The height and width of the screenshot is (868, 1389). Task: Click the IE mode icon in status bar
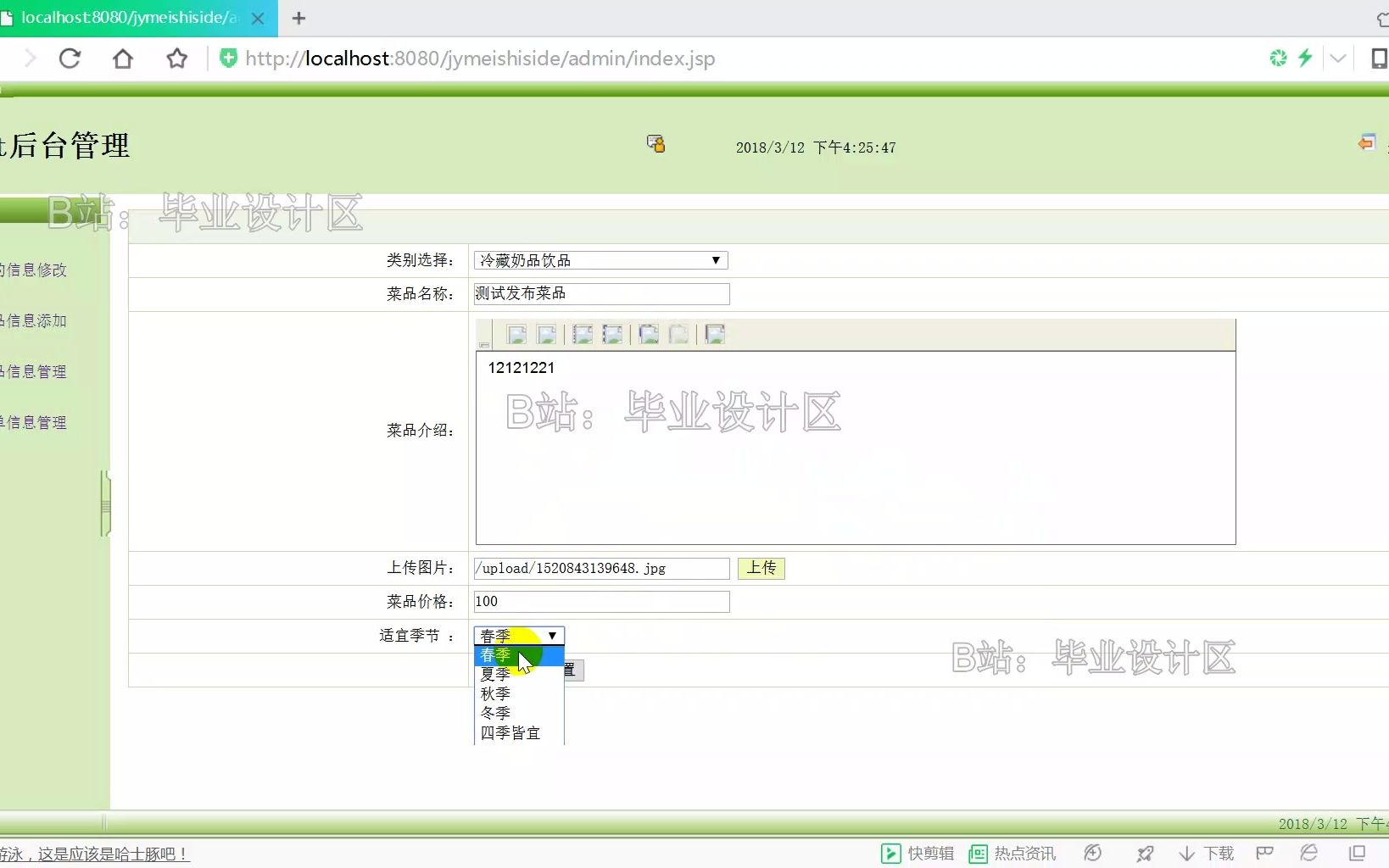[x=1309, y=853]
